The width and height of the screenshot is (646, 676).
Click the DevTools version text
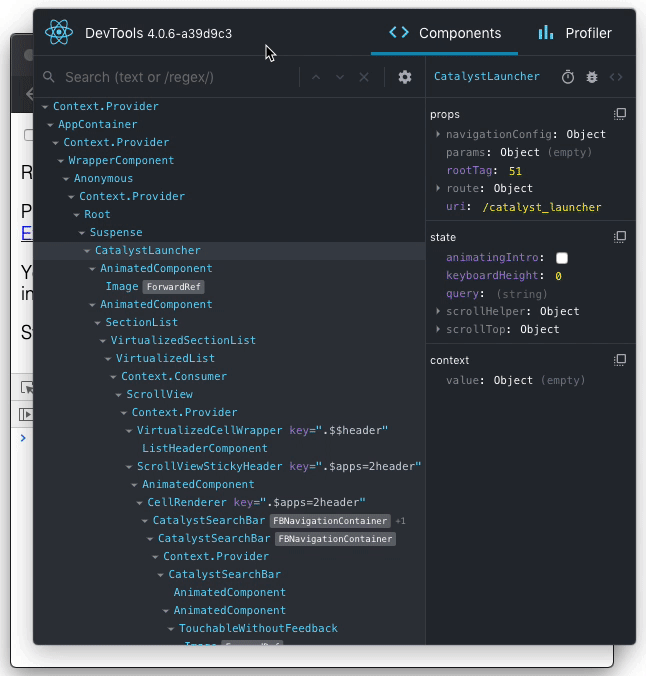point(190,34)
